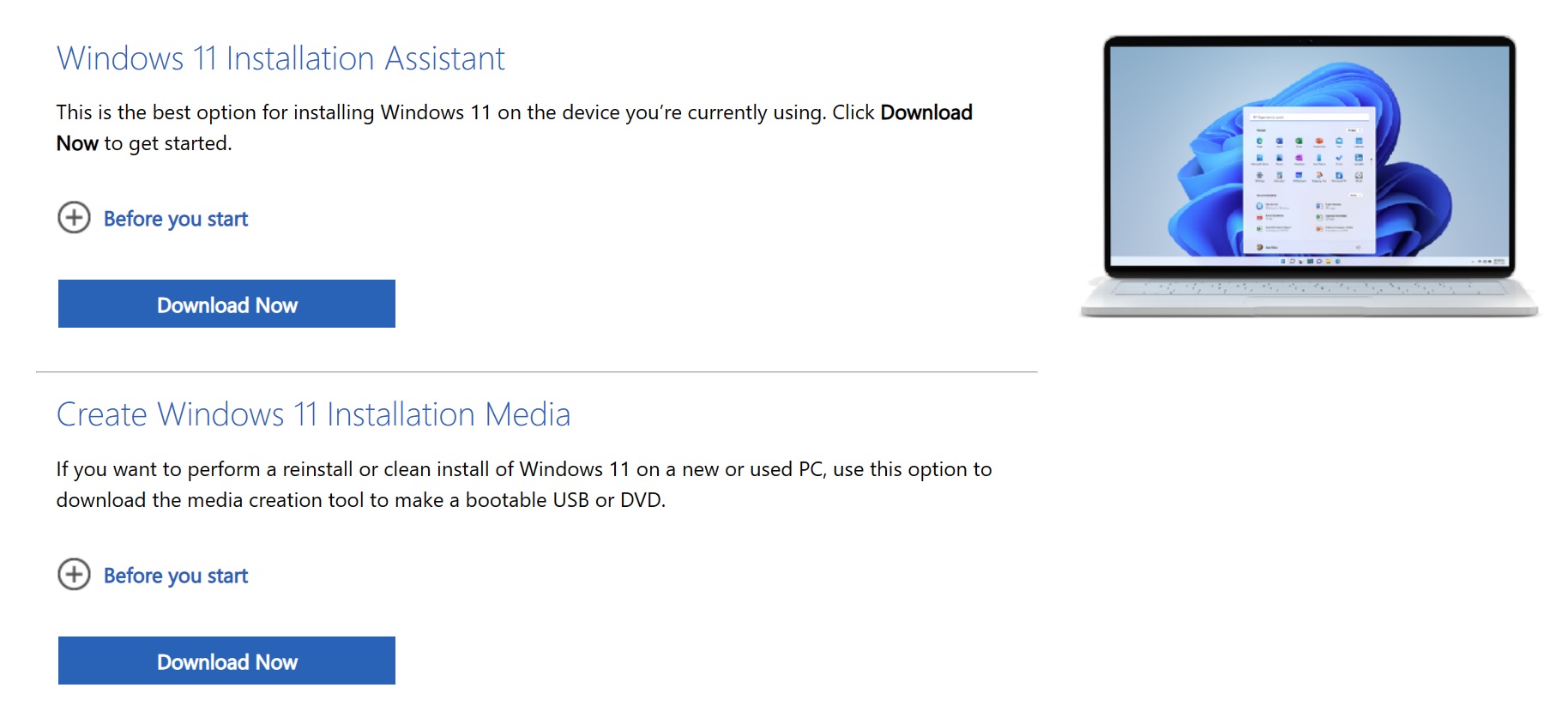Click system tray clock on pictured laptop taskbar
Image resolution: width=1568 pixels, height=718 pixels.
[1498, 261]
